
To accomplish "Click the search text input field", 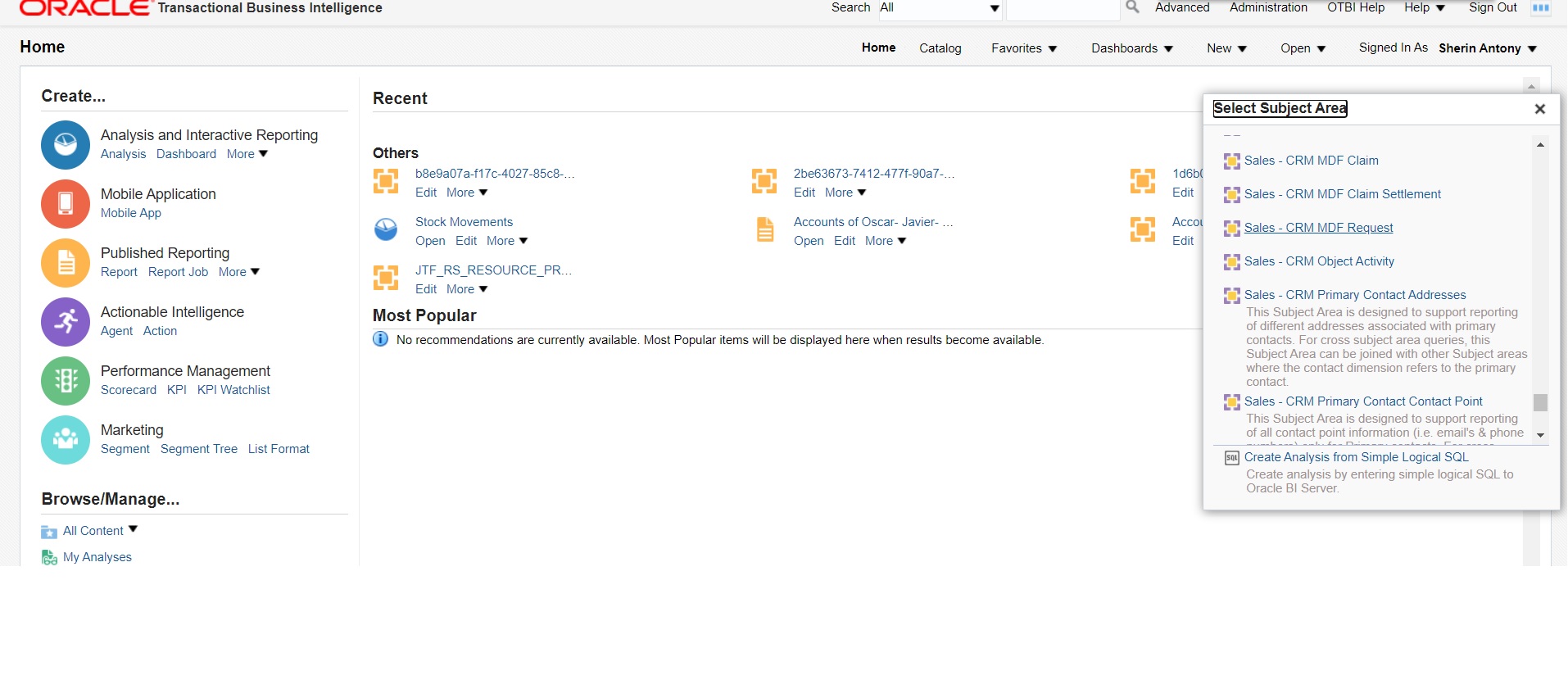I will tap(1063, 8).
